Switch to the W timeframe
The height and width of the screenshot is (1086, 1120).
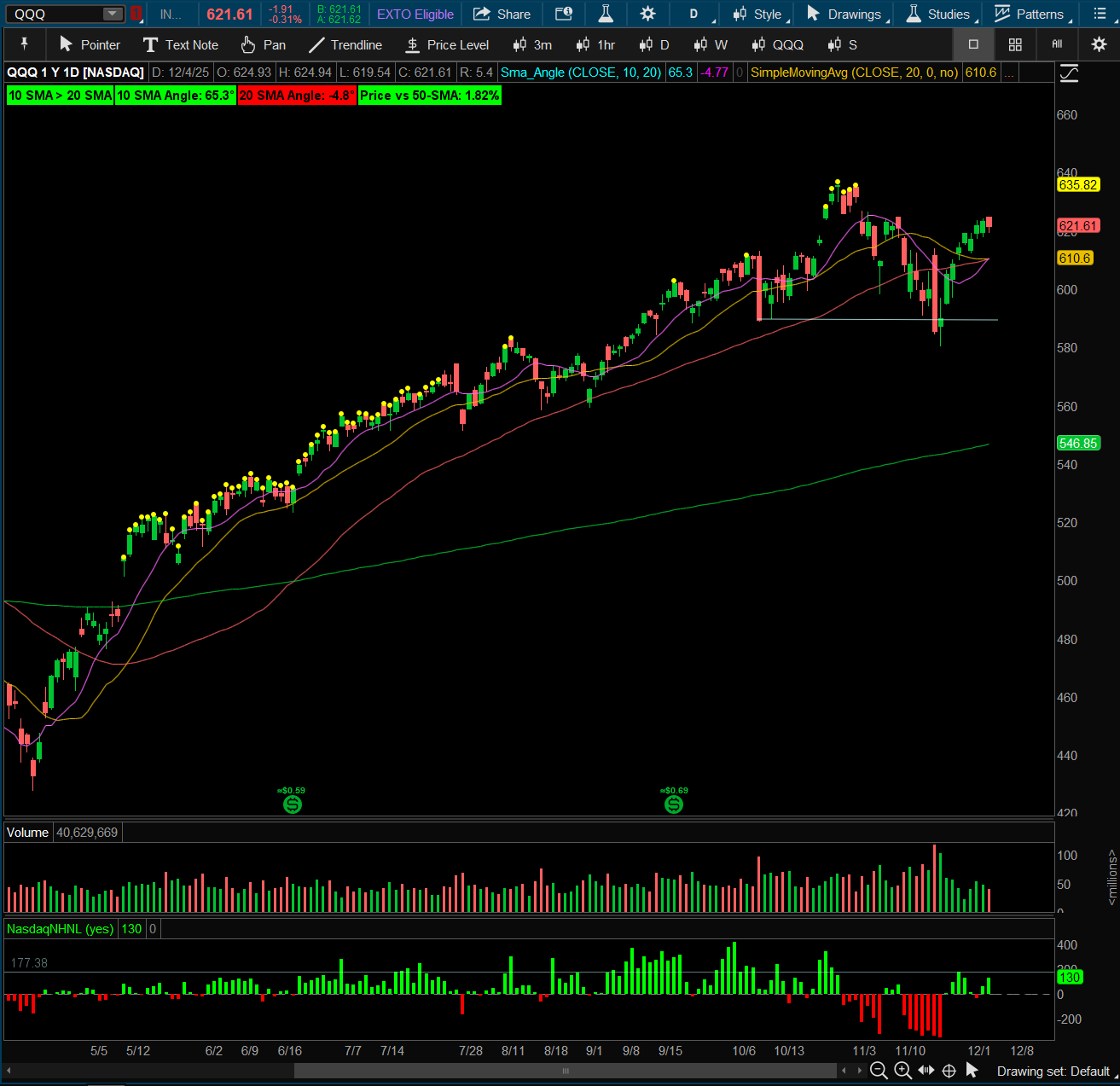[x=711, y=44]
